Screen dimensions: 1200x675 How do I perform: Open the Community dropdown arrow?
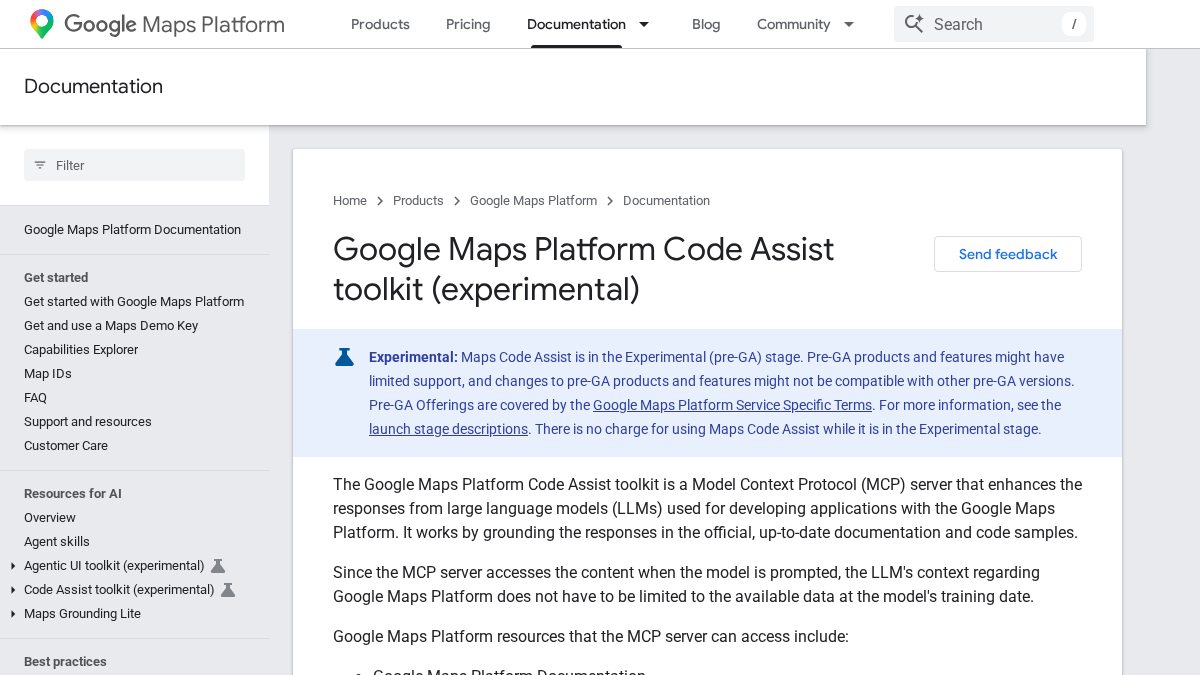pyautogui.click(x=849, y=24)
